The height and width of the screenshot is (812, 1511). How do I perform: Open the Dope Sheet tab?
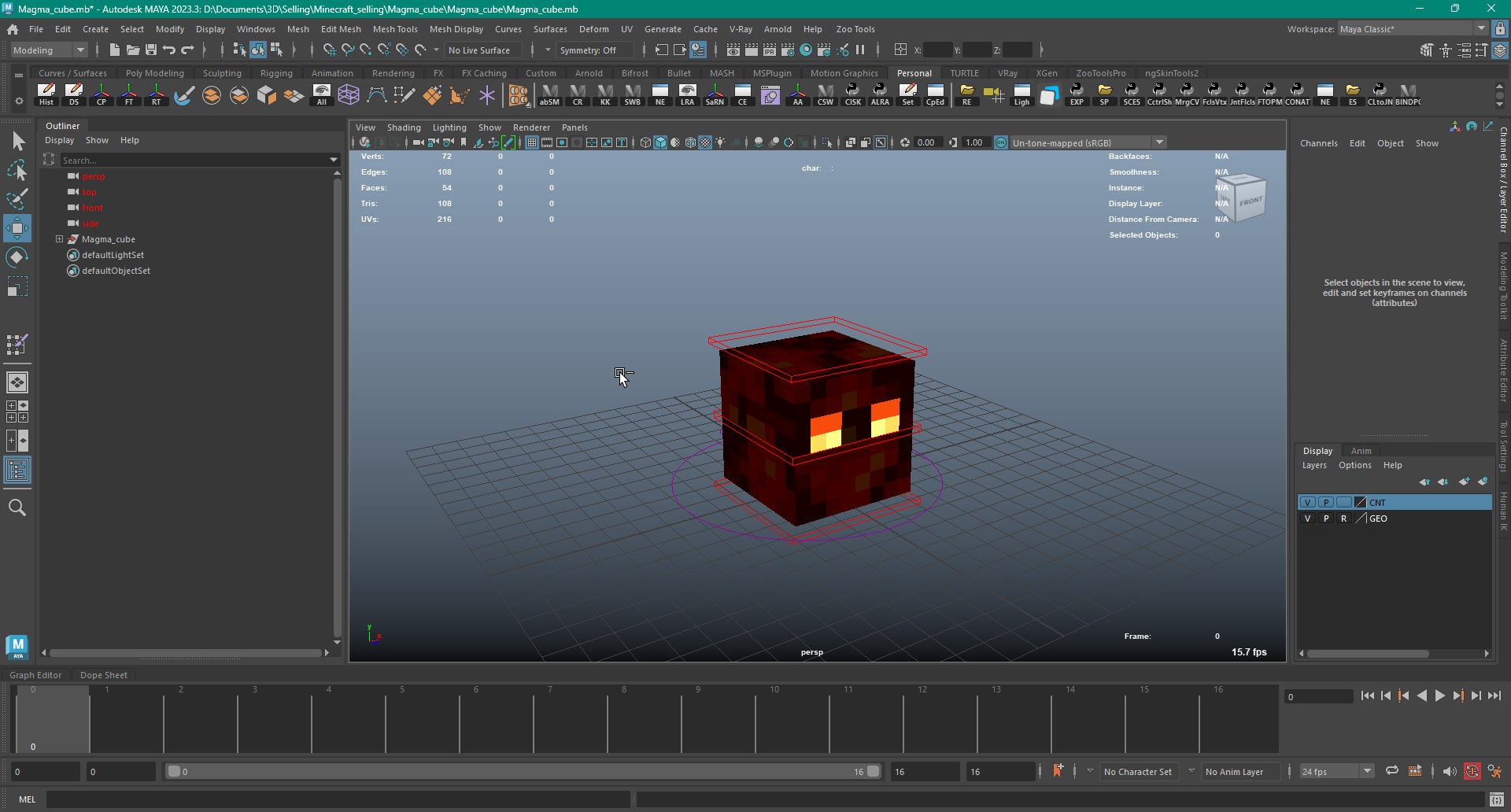click(104, 675)
